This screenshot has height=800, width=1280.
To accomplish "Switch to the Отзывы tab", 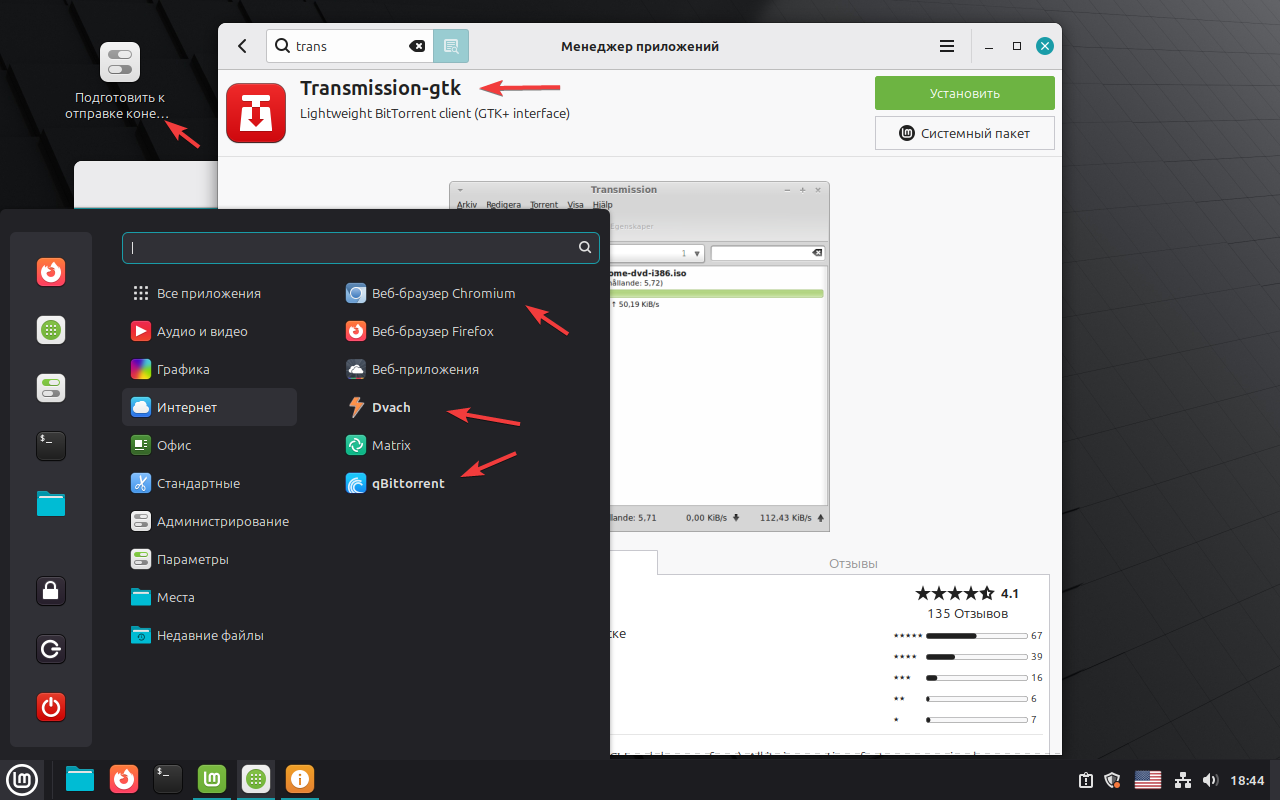I will (853, 563).
